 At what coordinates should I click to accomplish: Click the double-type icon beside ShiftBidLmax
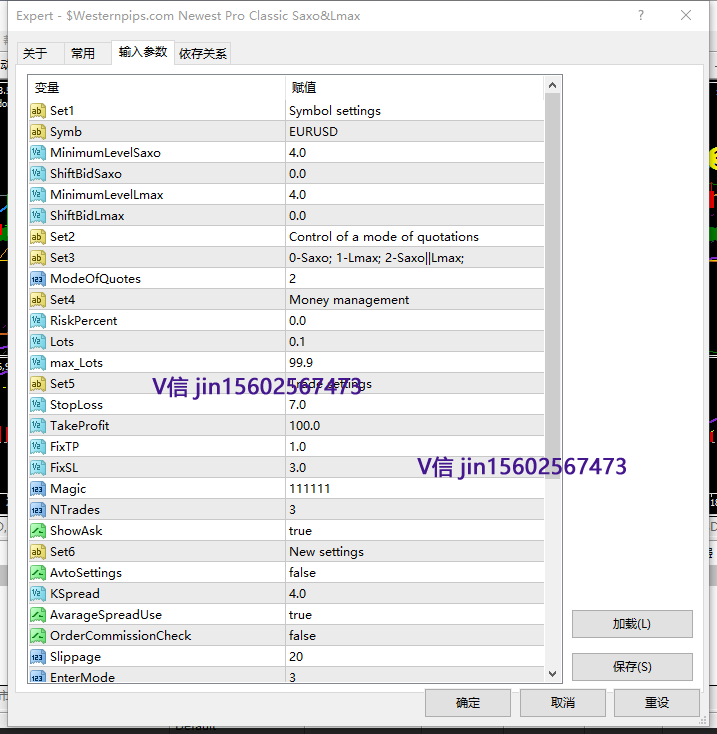(38, 216)
